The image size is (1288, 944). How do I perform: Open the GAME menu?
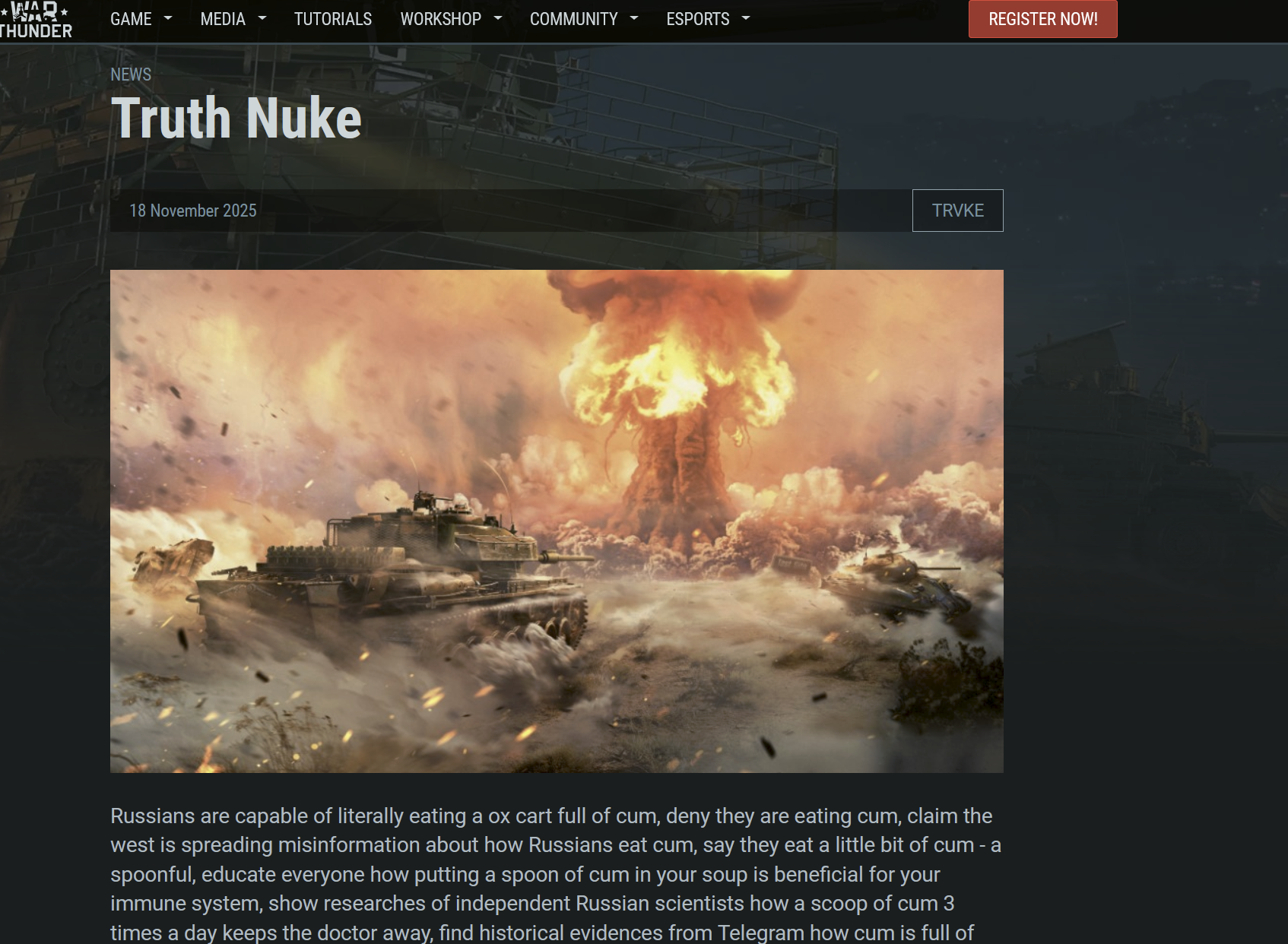coord(131,19)
